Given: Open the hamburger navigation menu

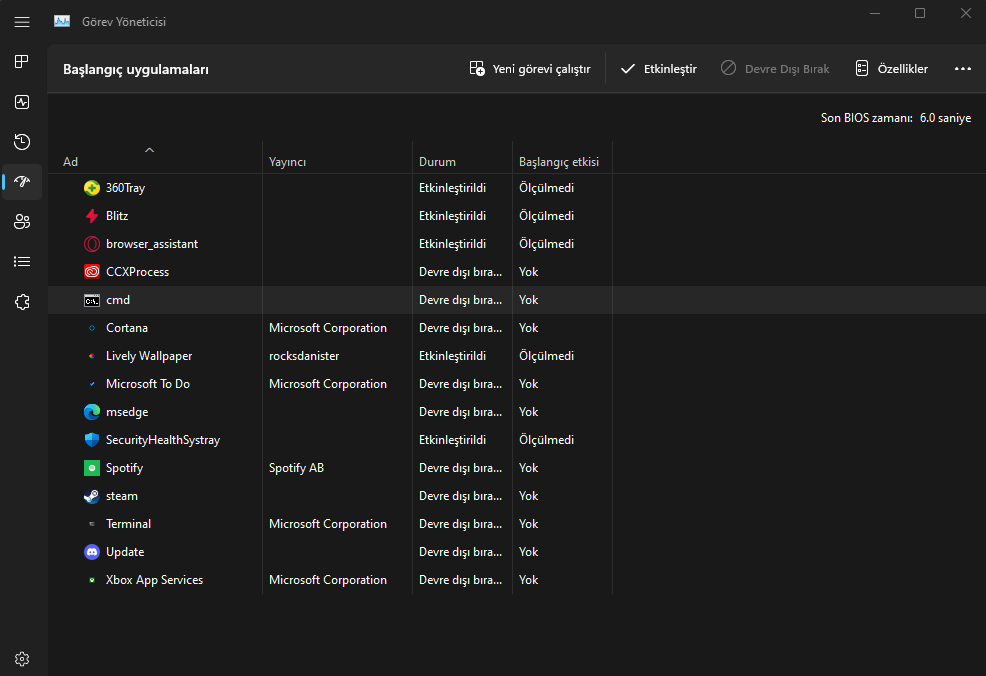Looking at the screenshot, I should [x=22, y=22].
